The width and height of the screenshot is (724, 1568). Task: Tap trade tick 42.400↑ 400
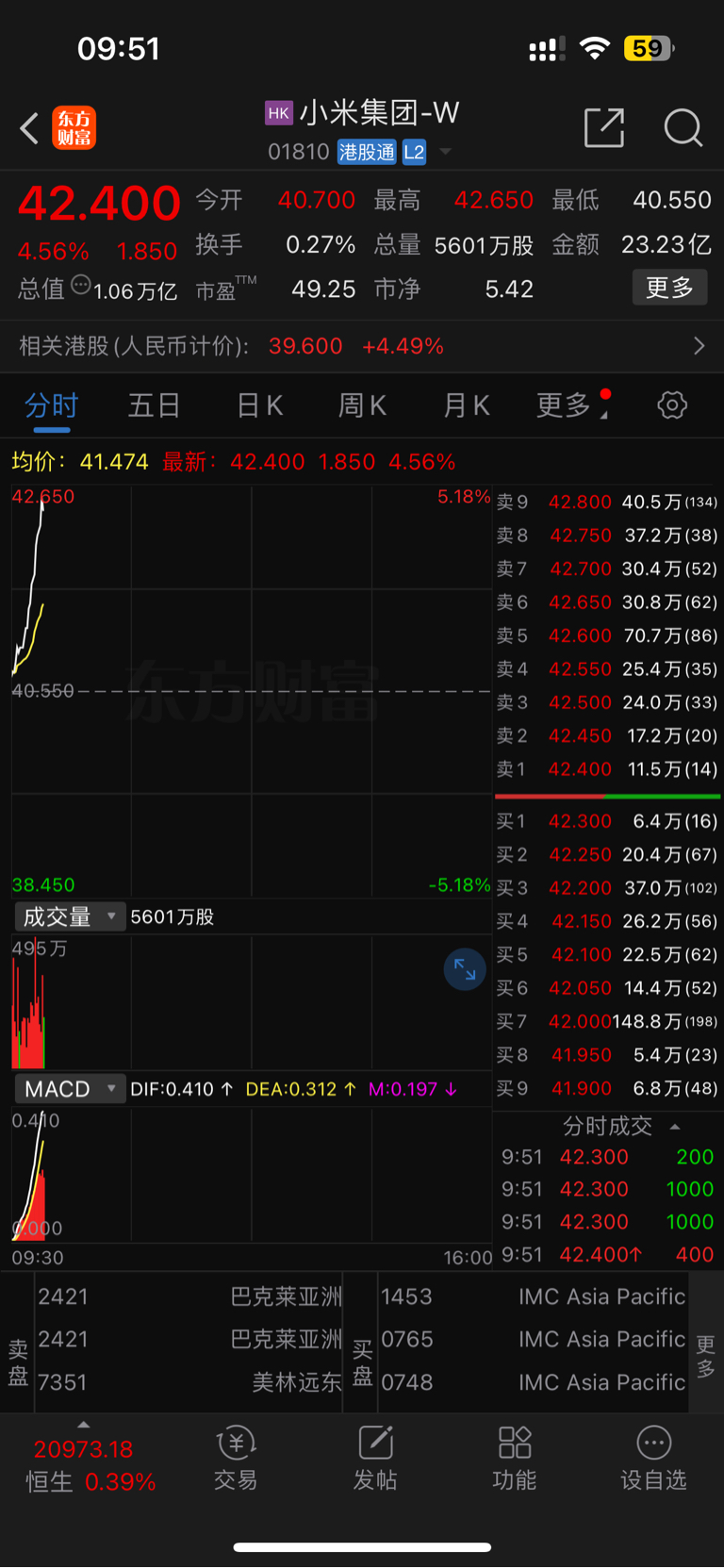pyautogui.click(x=607, y=1255)
